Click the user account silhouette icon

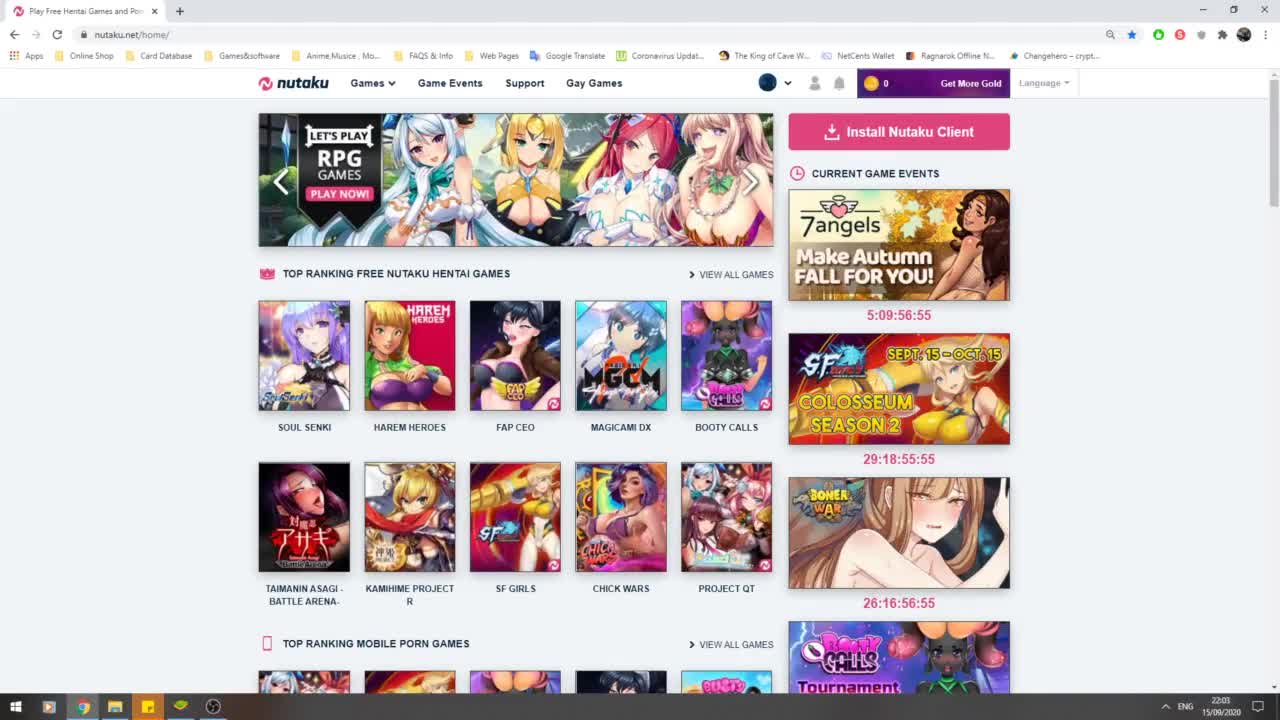click(815, 83)
